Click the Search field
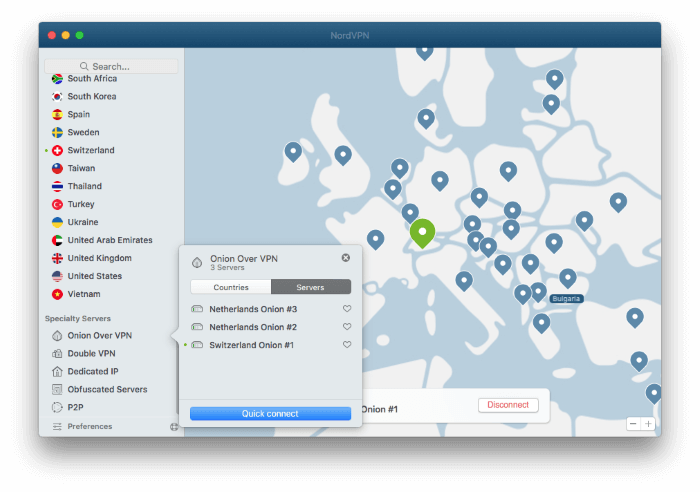 point(111,67)
